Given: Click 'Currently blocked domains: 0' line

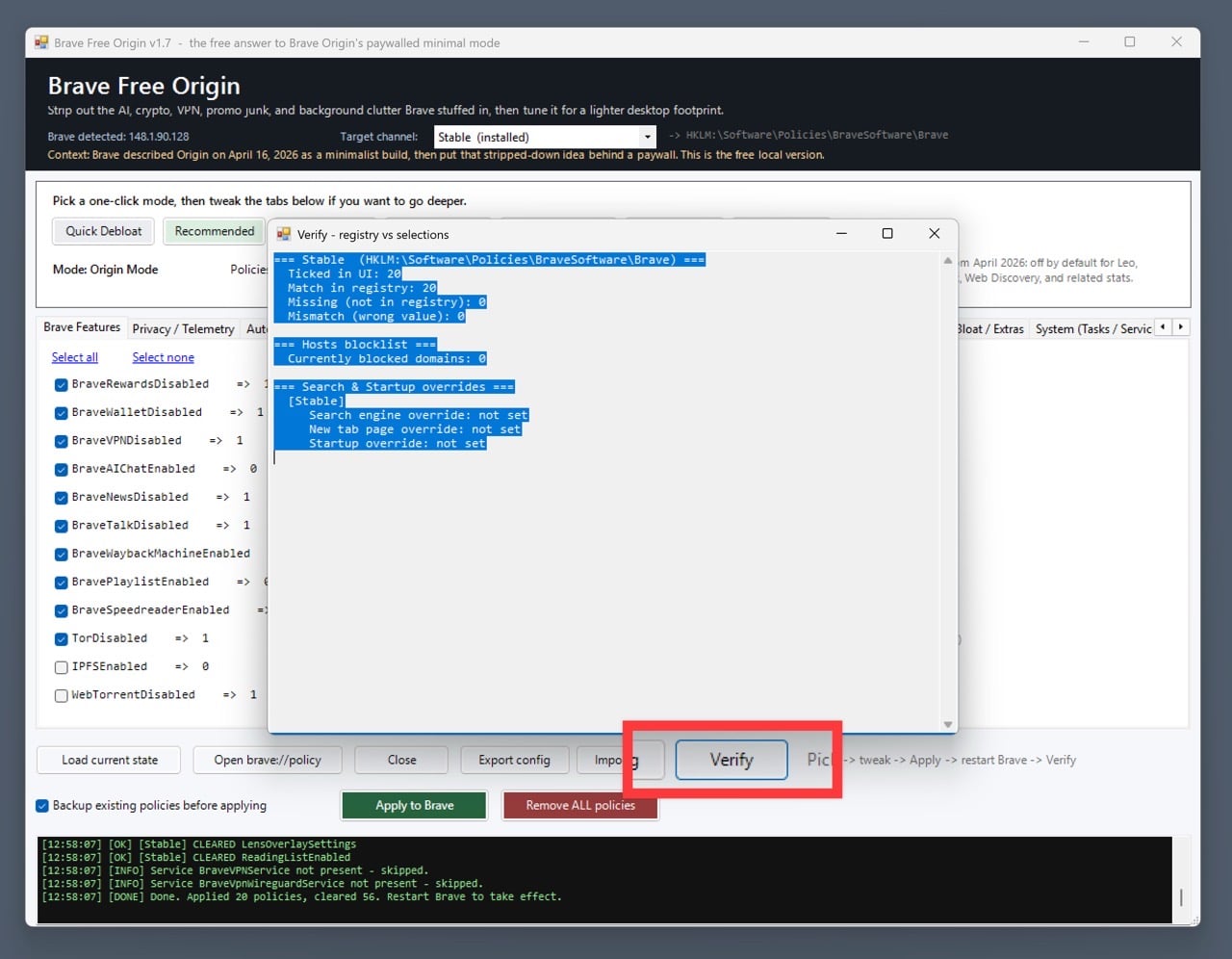Looking at the screenshot, I should 387,358.
